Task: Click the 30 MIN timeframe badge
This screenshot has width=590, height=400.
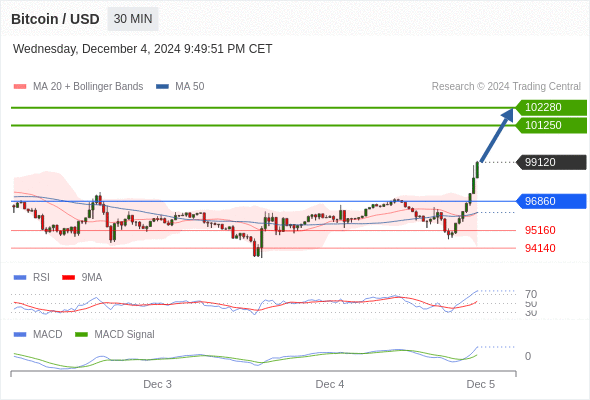Action: 133,19
